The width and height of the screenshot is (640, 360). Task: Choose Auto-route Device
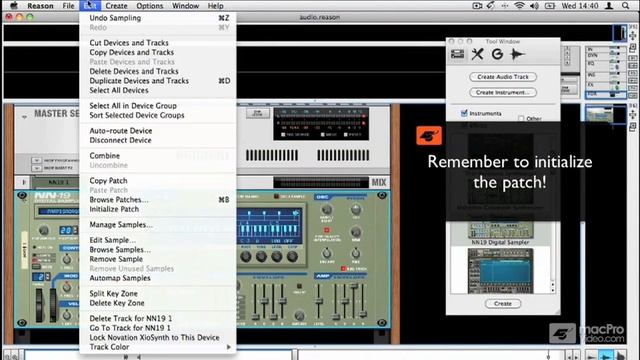pyautogui.click(x=158, y=131)
